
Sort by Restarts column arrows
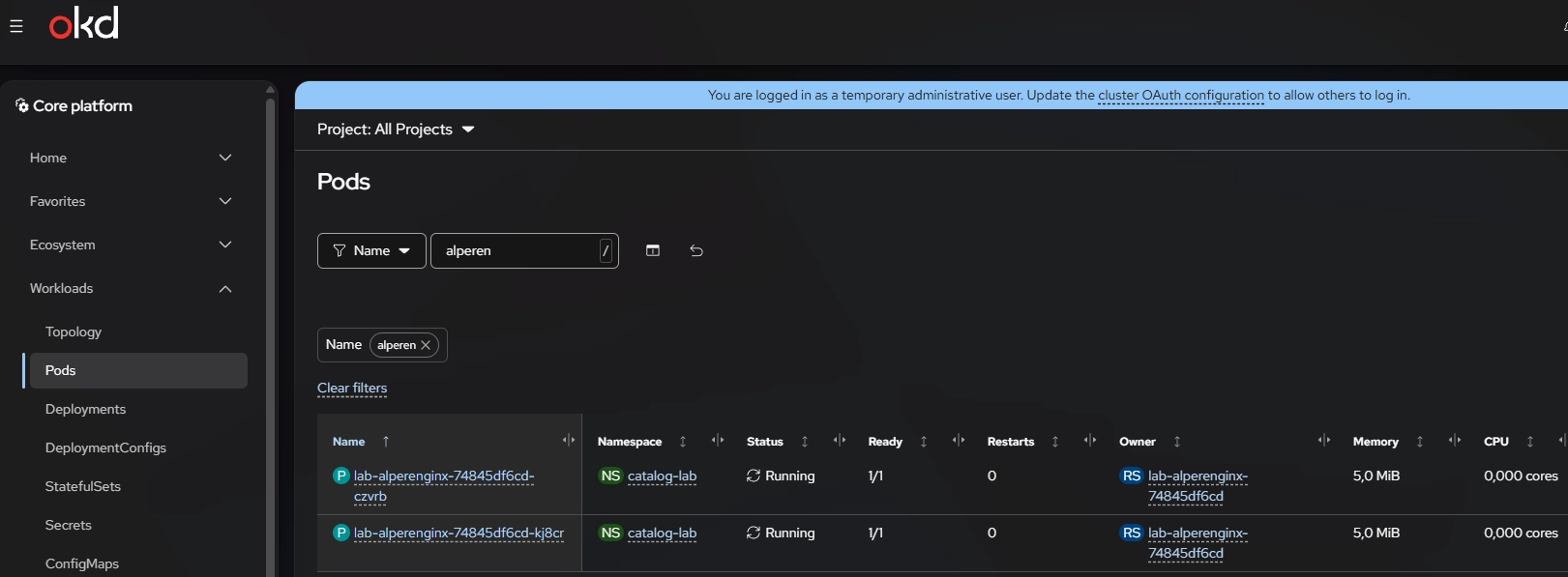pyautogui.click(x=1055, y=442)
